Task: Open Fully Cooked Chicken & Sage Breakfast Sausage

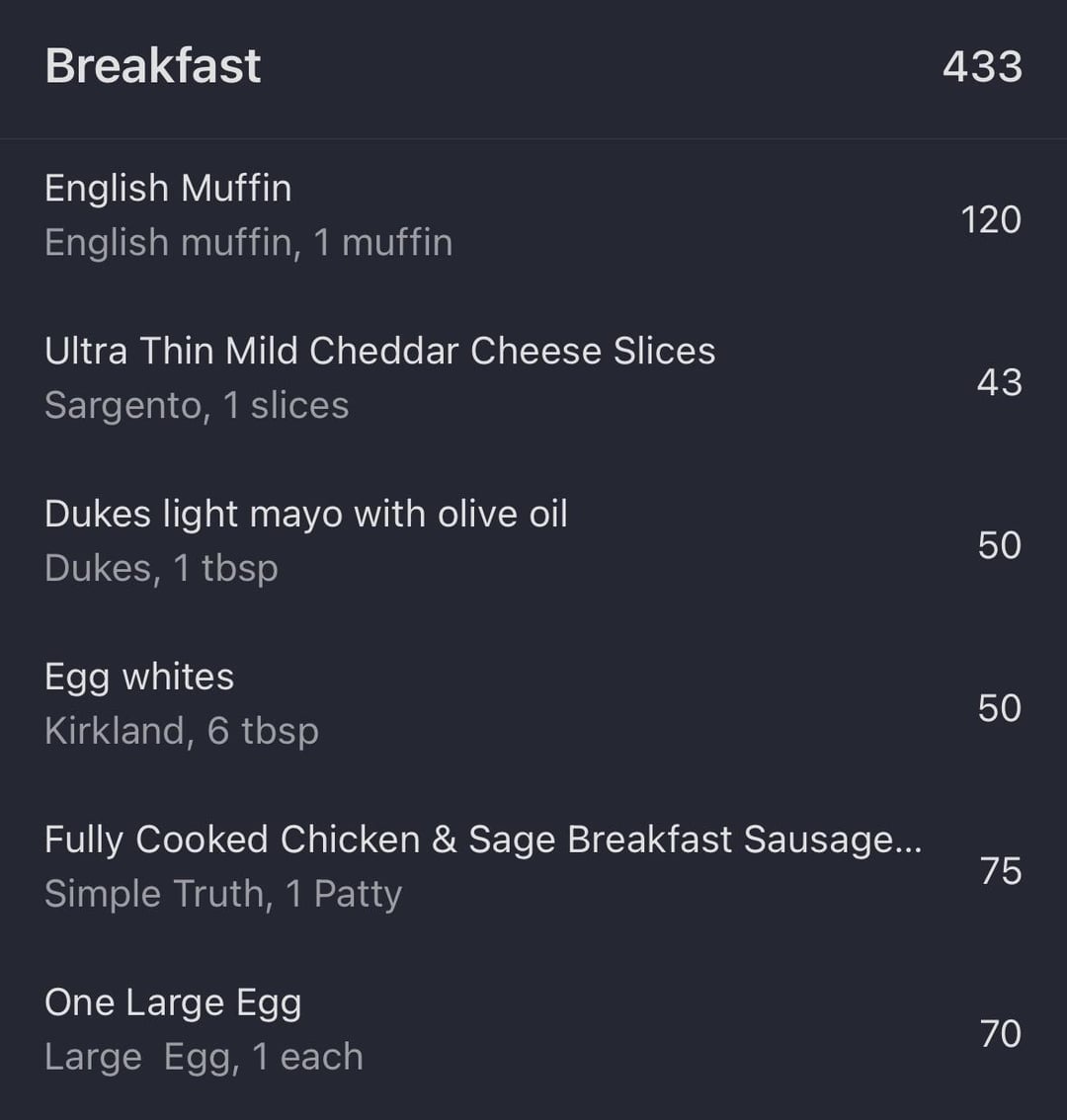Action: (x=482, y=840)
